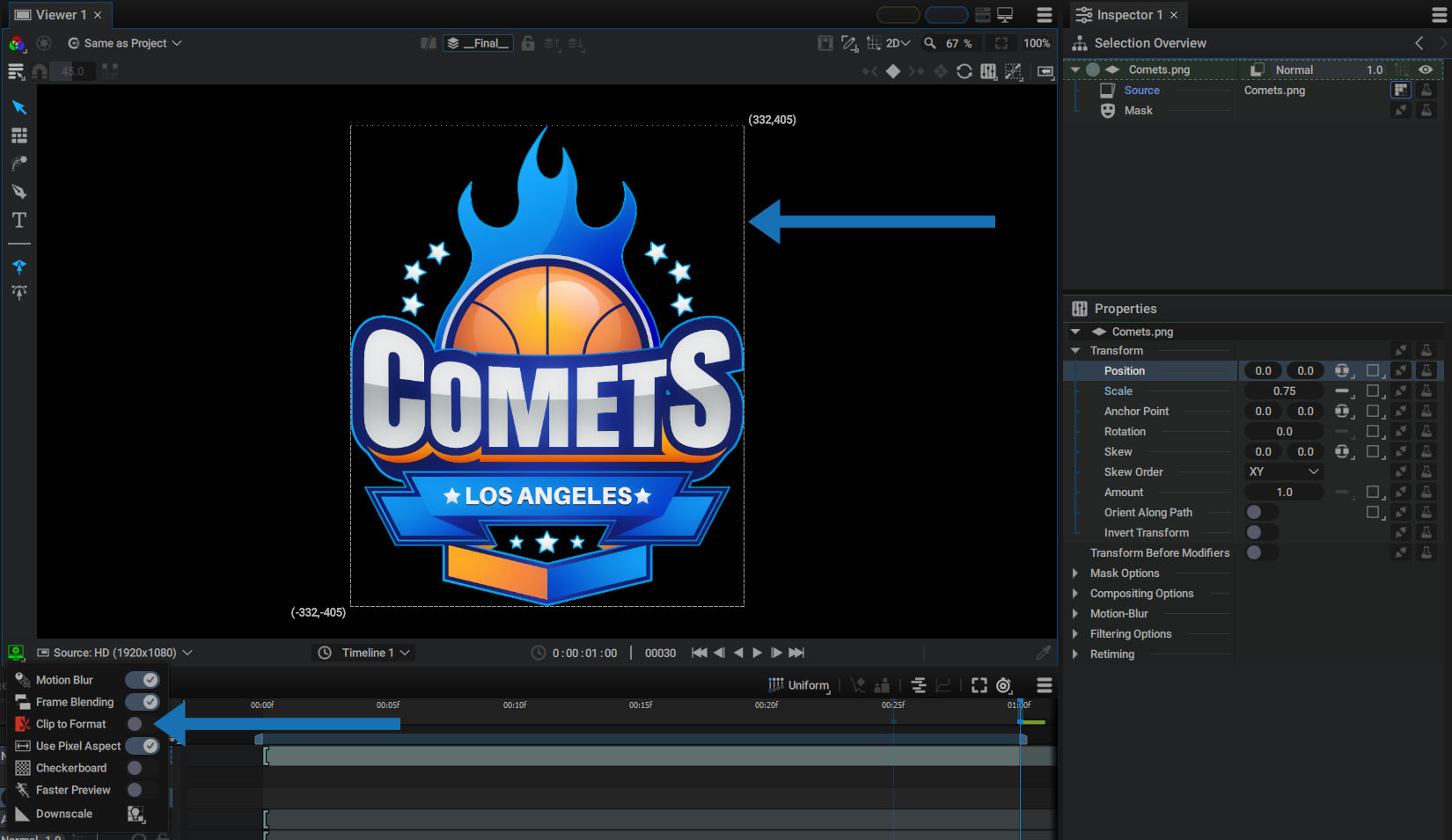
Task: Select the pen drawing tool
Action: tap(18, 192)
